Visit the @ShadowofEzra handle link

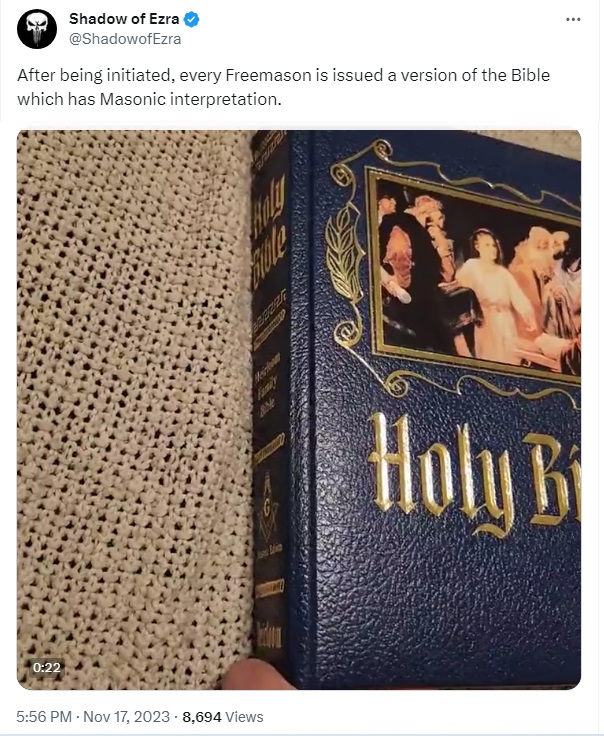point(125,39)
